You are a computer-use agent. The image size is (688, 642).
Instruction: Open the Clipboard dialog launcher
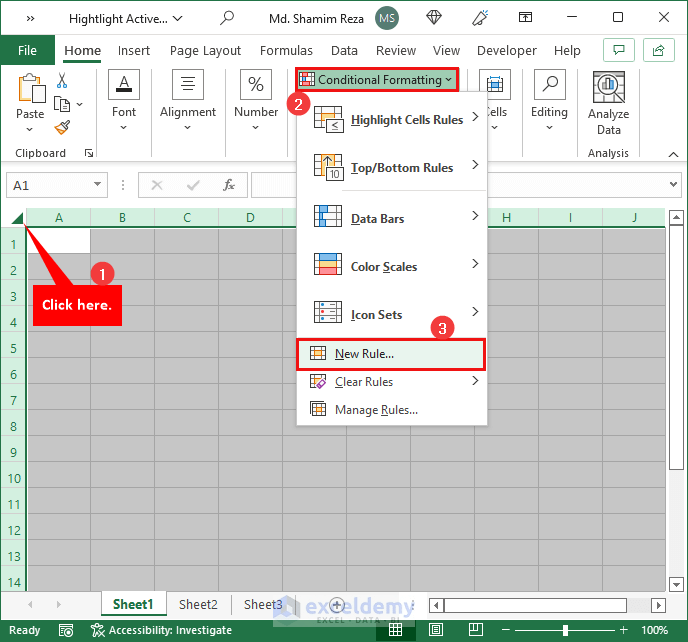coord(89,153)
